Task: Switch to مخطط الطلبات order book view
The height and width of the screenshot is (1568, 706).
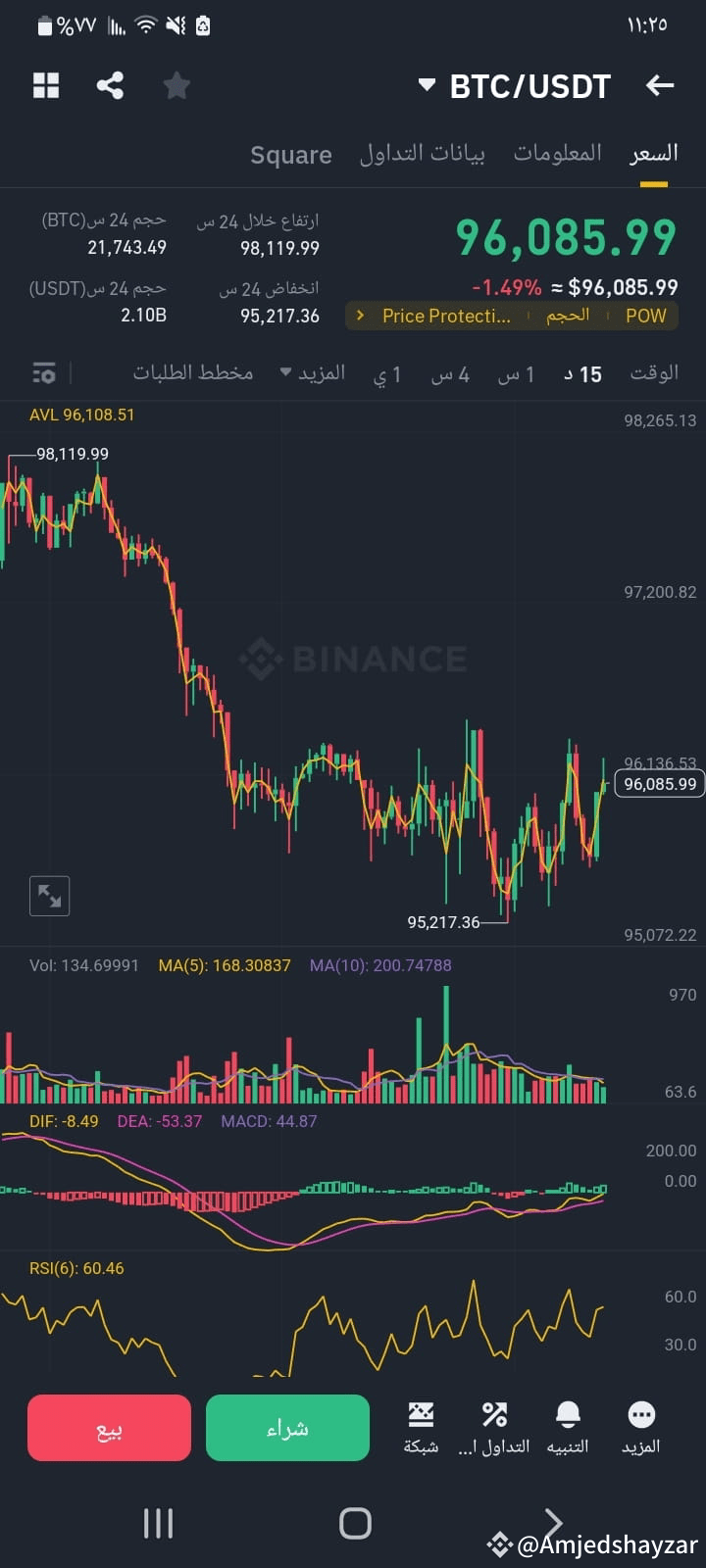Action: [x=193, y=372]
